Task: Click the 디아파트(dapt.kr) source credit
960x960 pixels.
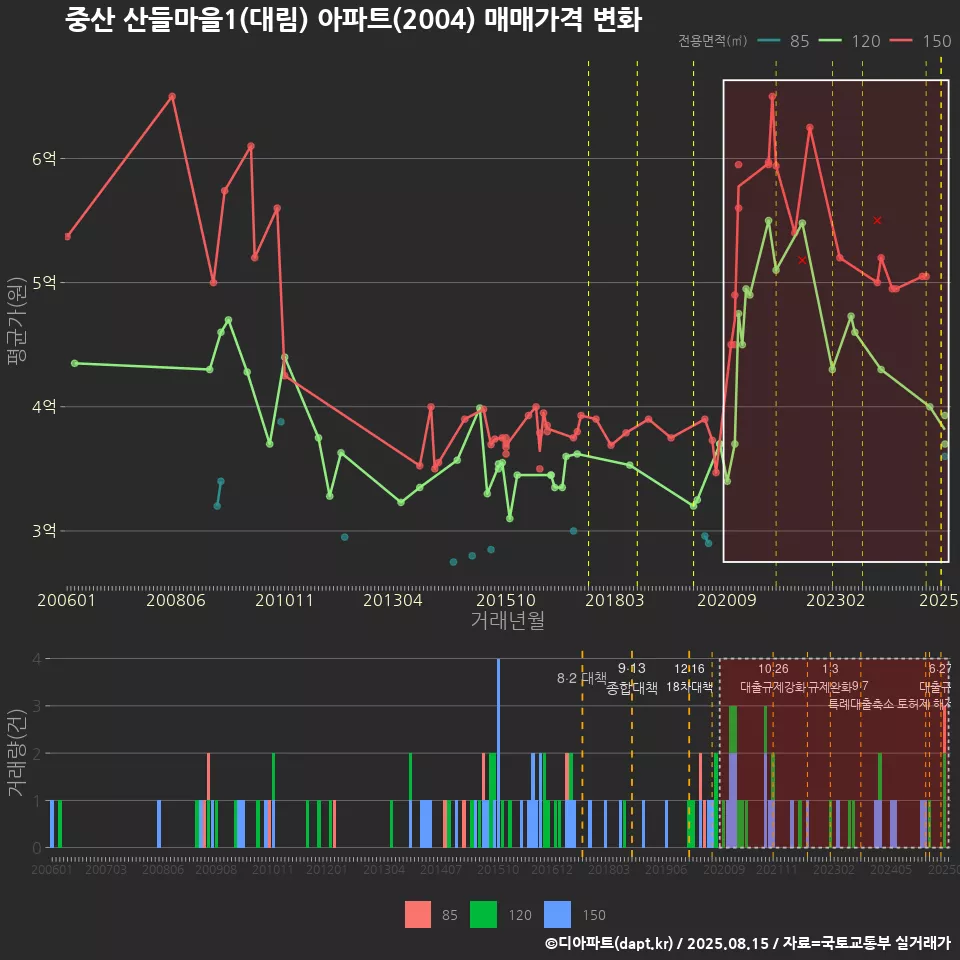Action: click(608, 943)
